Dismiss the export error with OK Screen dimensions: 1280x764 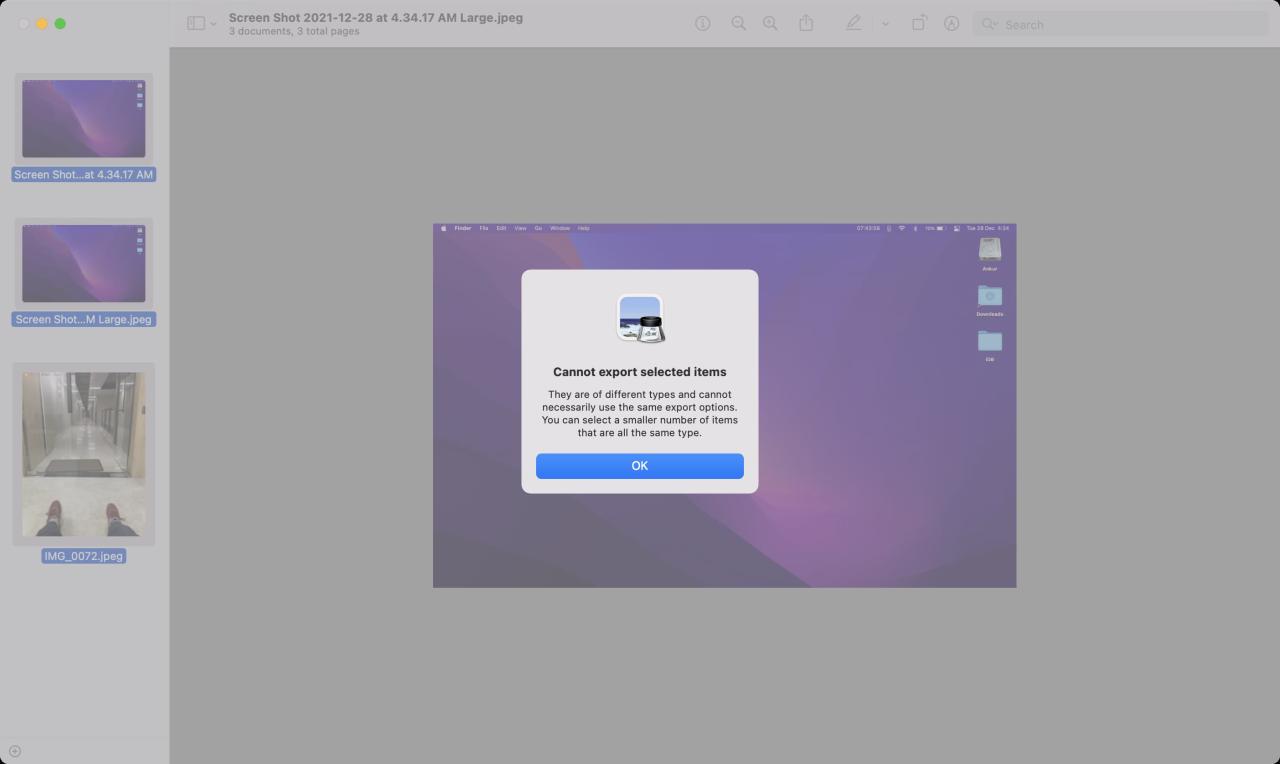click(x=639, y=465)
